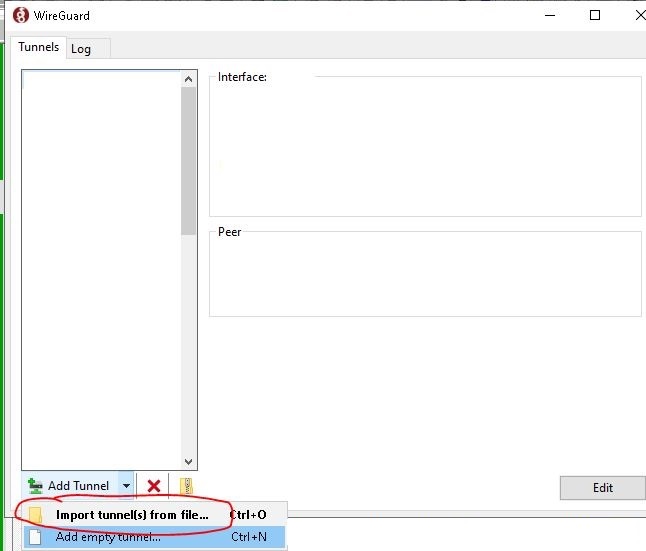Click inside the empty tunnels list
The height and width of the screenshot is (551, 646).
[x=100, y=270]
